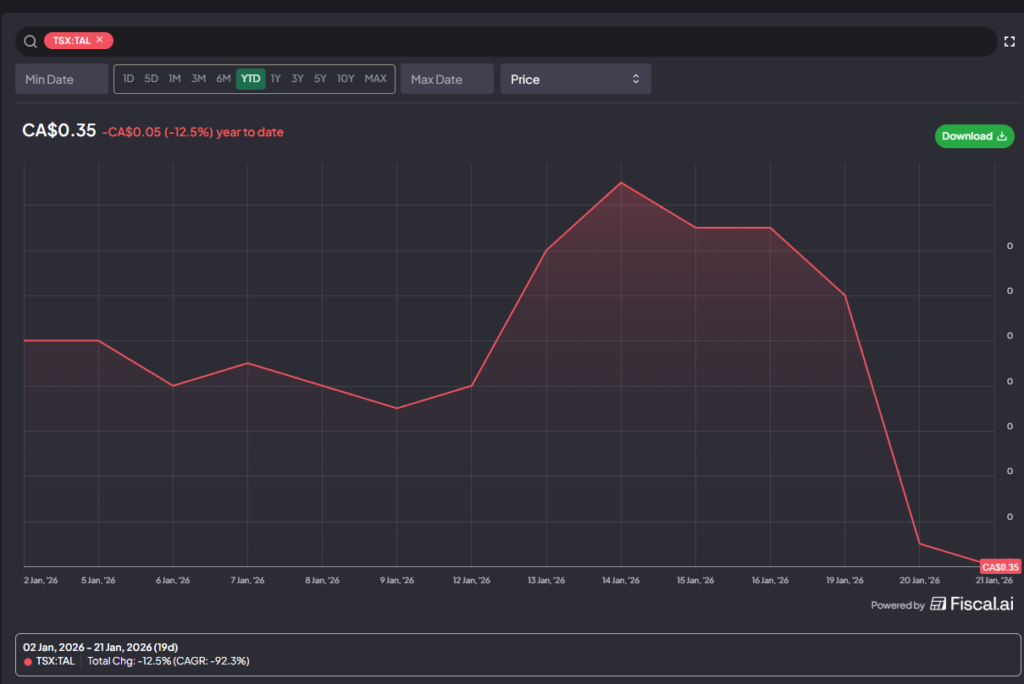Switch to 3M time range
The width and height of the screenshot is (1024, 684).
(198, 79)
